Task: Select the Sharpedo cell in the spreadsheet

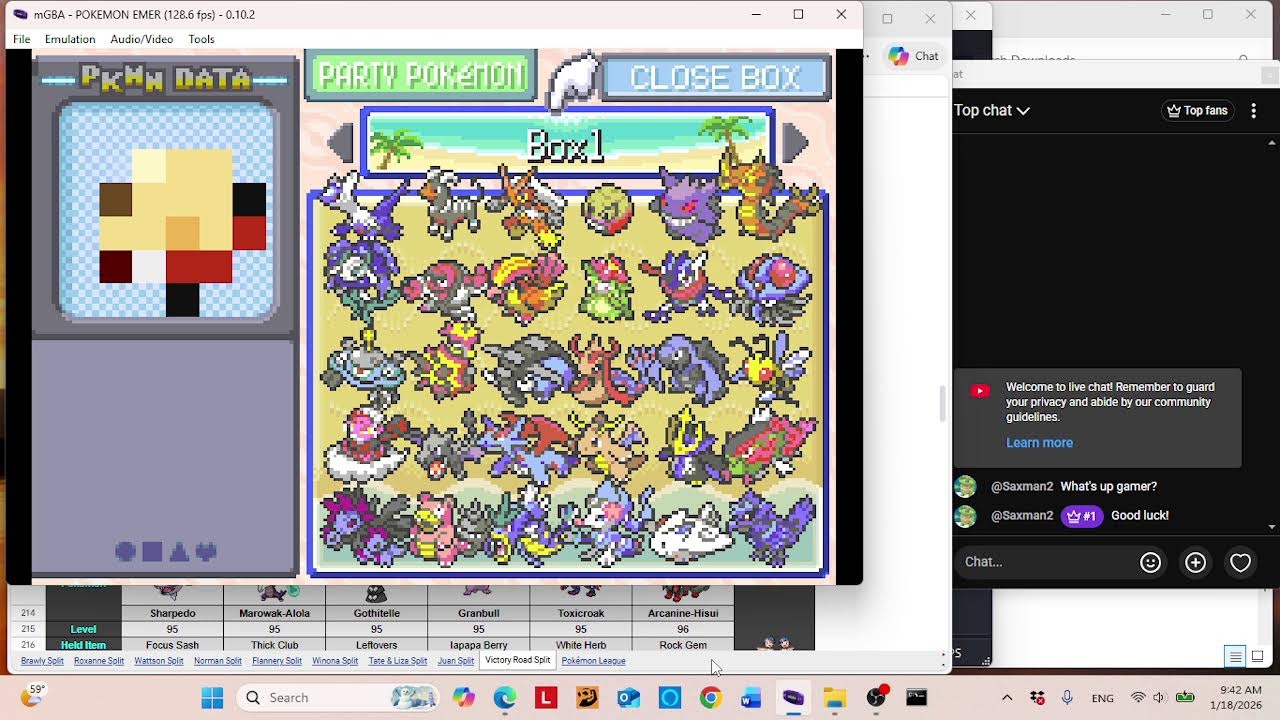Action: click(173, 613)
